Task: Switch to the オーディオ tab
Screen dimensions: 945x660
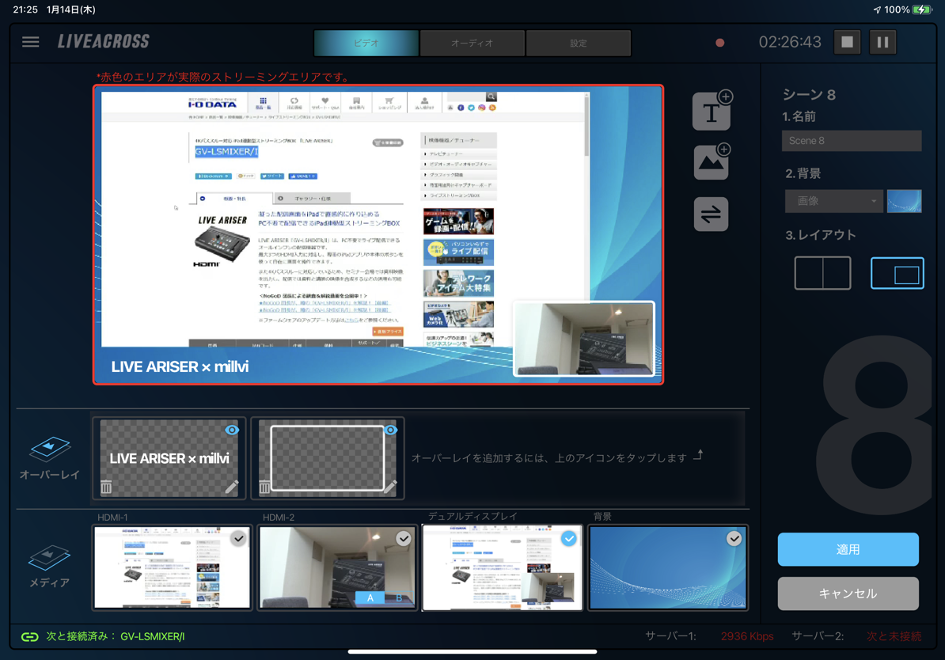Action: (x=472, y=43)
